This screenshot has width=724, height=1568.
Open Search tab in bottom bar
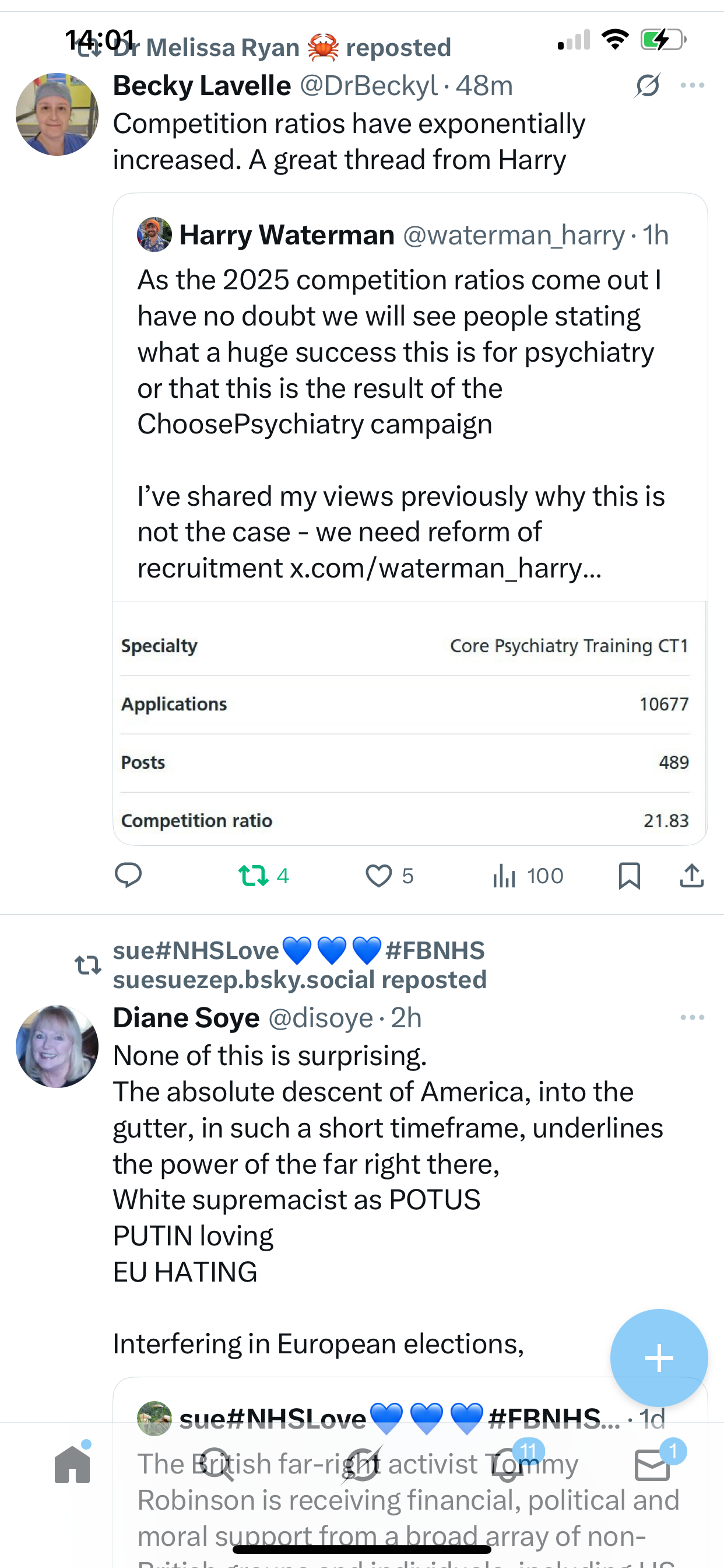coord(217,1465)
